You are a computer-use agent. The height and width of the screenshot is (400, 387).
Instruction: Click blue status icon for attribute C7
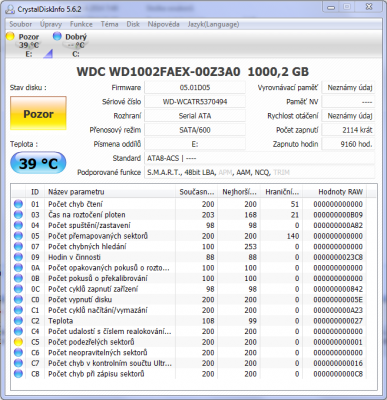(x=18, y=363)
